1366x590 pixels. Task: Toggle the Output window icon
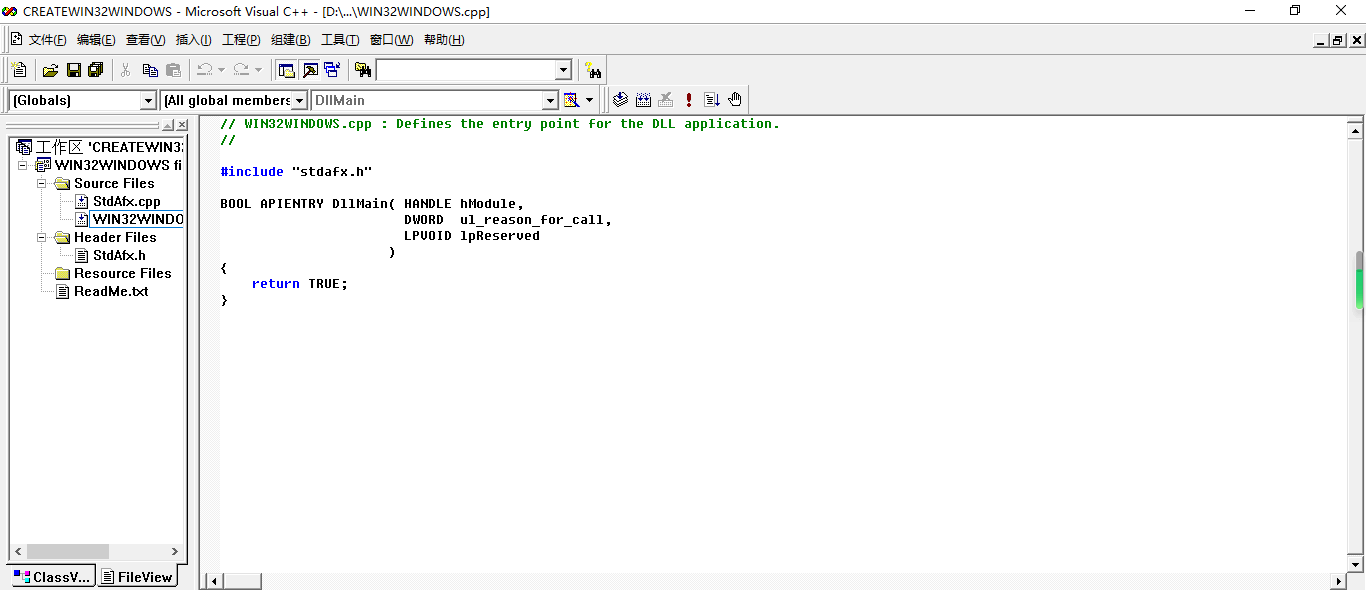click(310, 70)
